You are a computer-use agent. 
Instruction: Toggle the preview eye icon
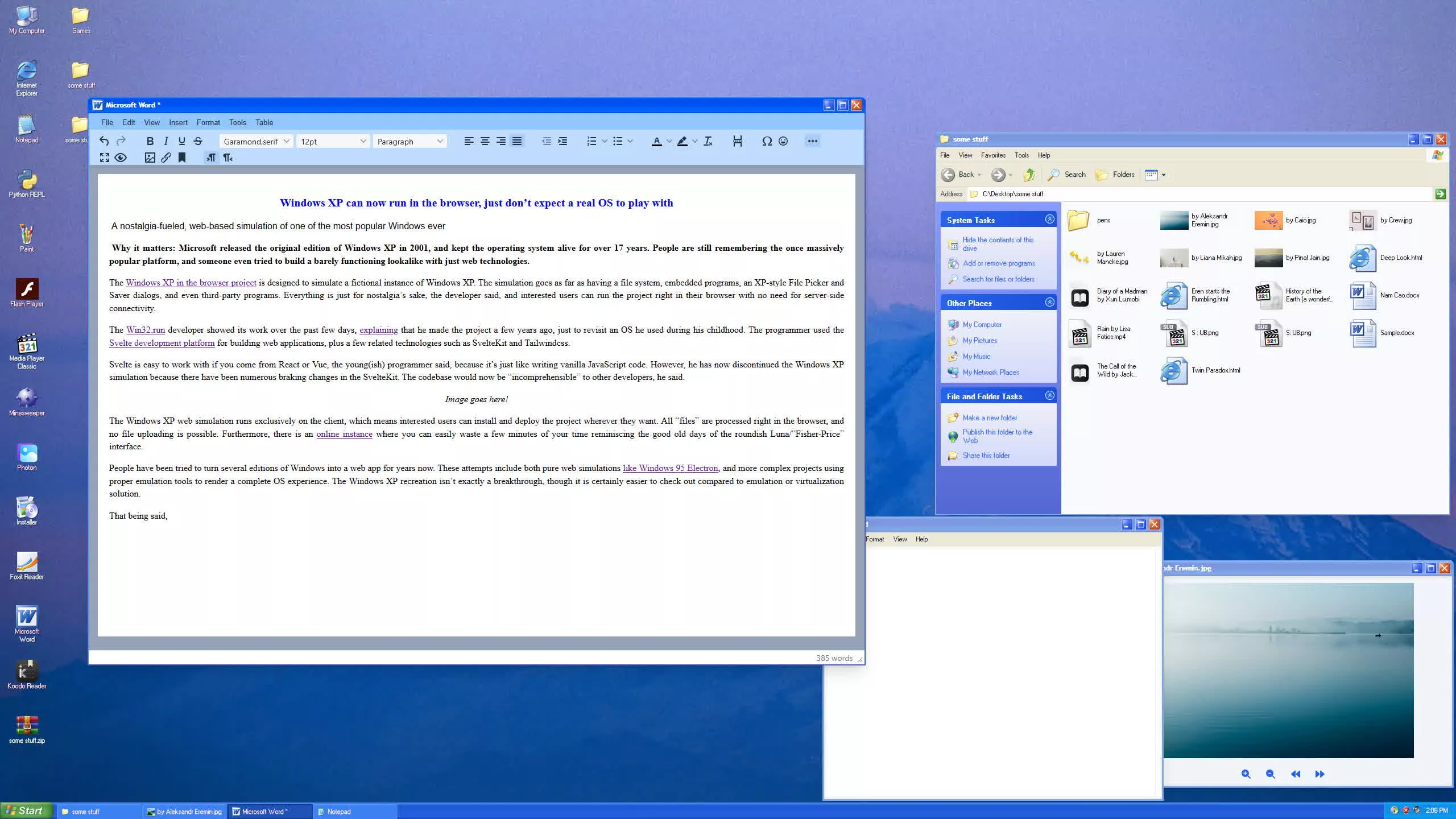pyautogui.click(x=121, y=158)
